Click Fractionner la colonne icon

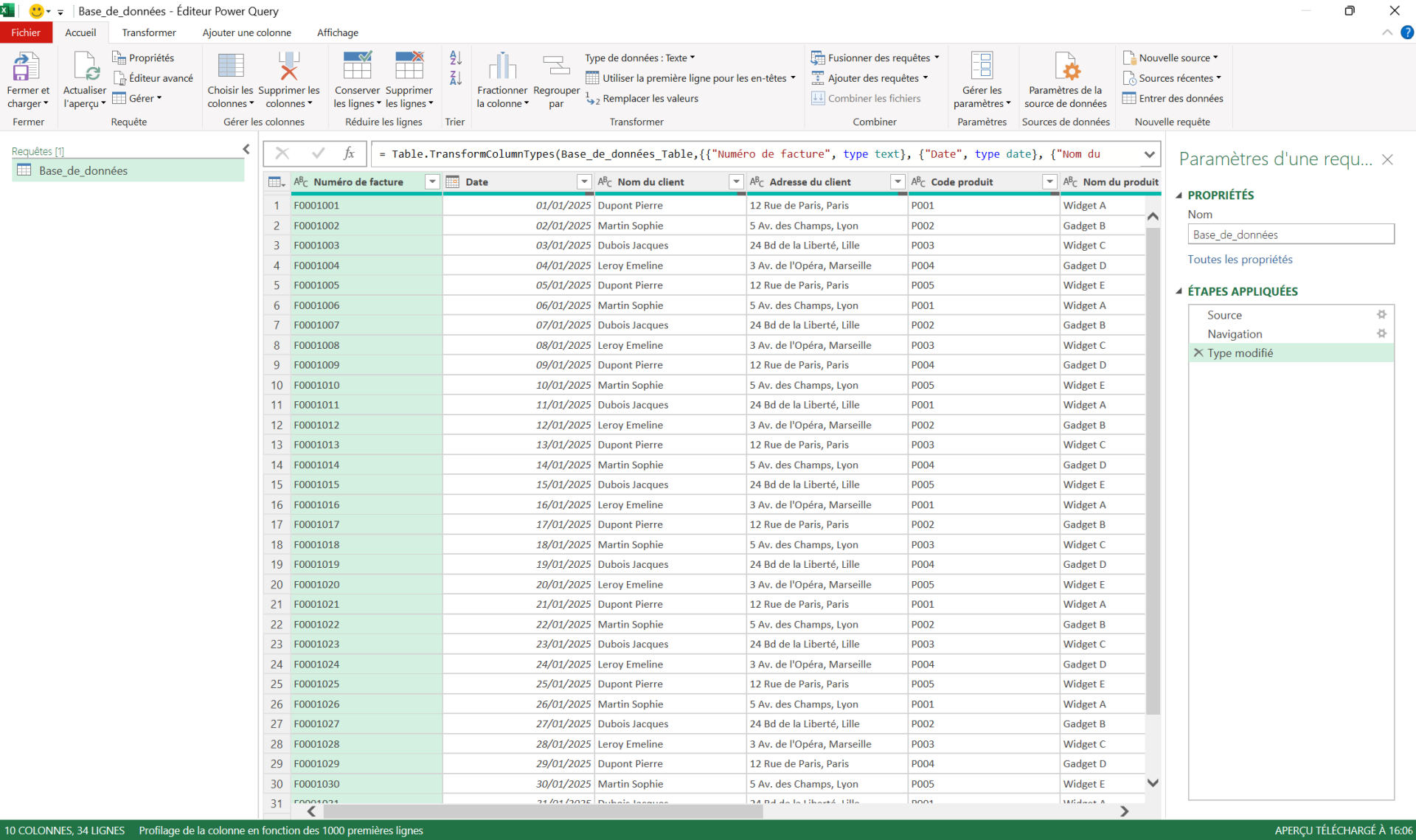pyautogui.click(x=502, y=67)
